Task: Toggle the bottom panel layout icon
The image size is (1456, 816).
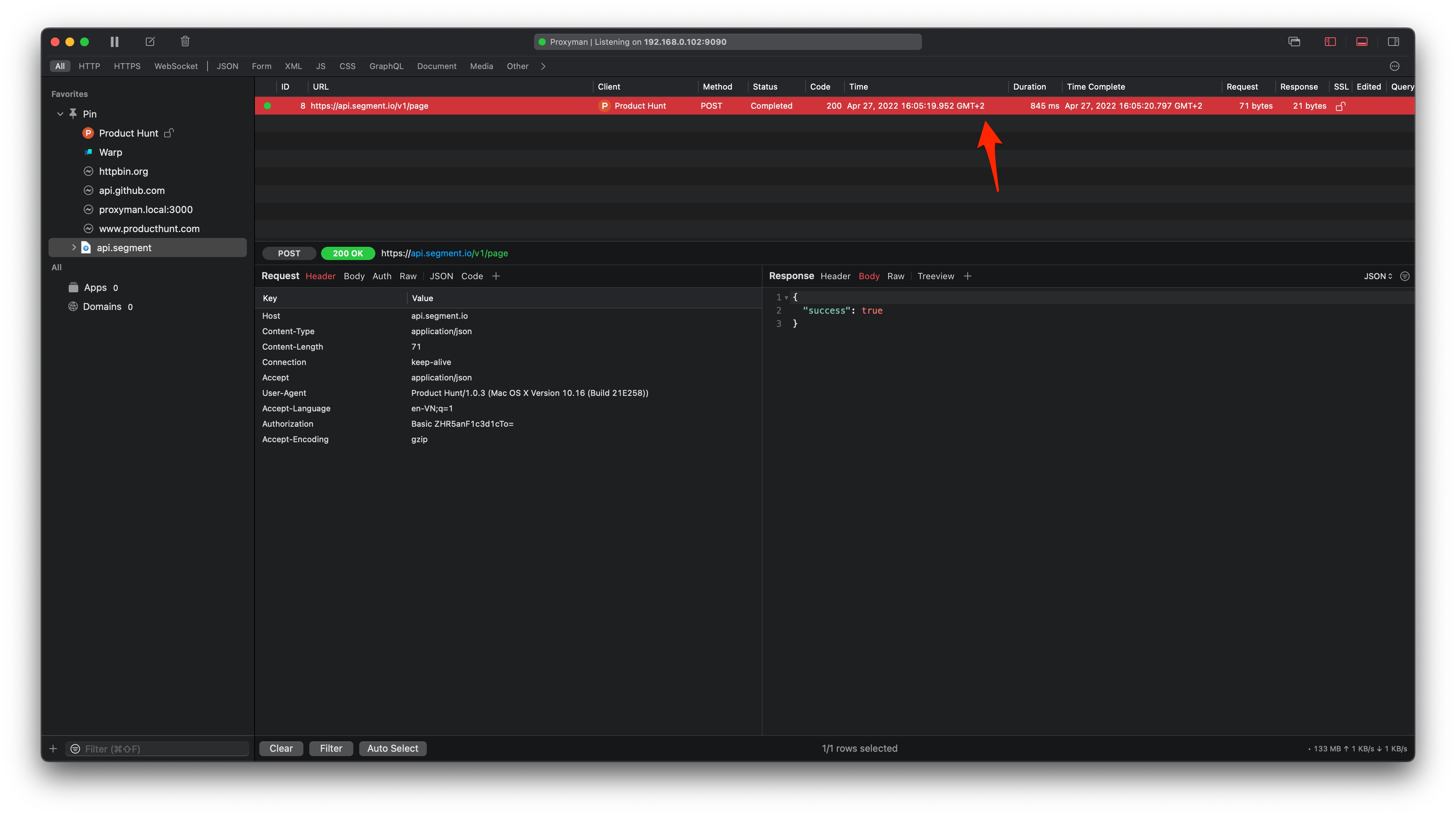Action: 1362,42
